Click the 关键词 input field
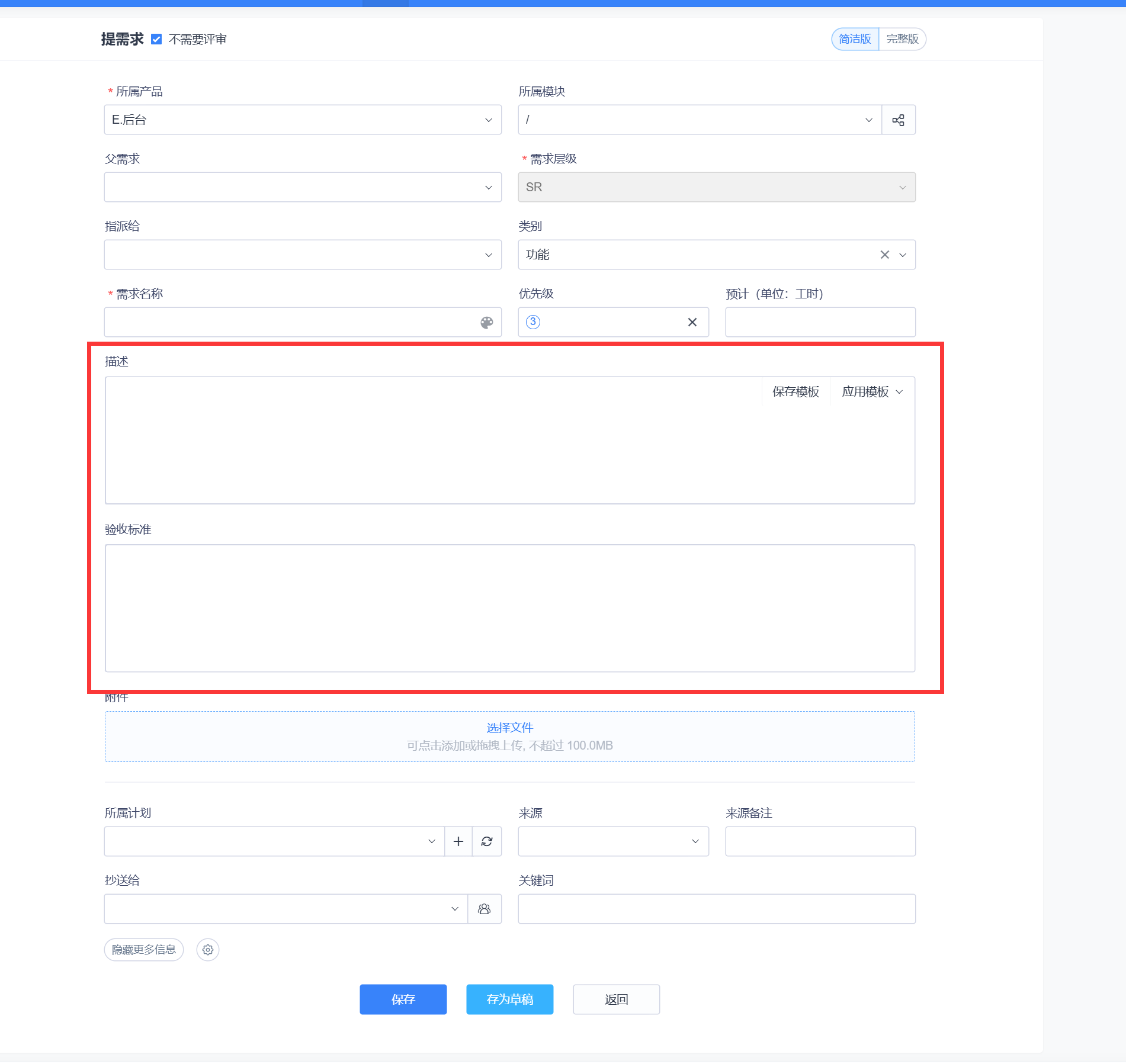This screenshot has height=1064, width=1126. tap(717, 909)
